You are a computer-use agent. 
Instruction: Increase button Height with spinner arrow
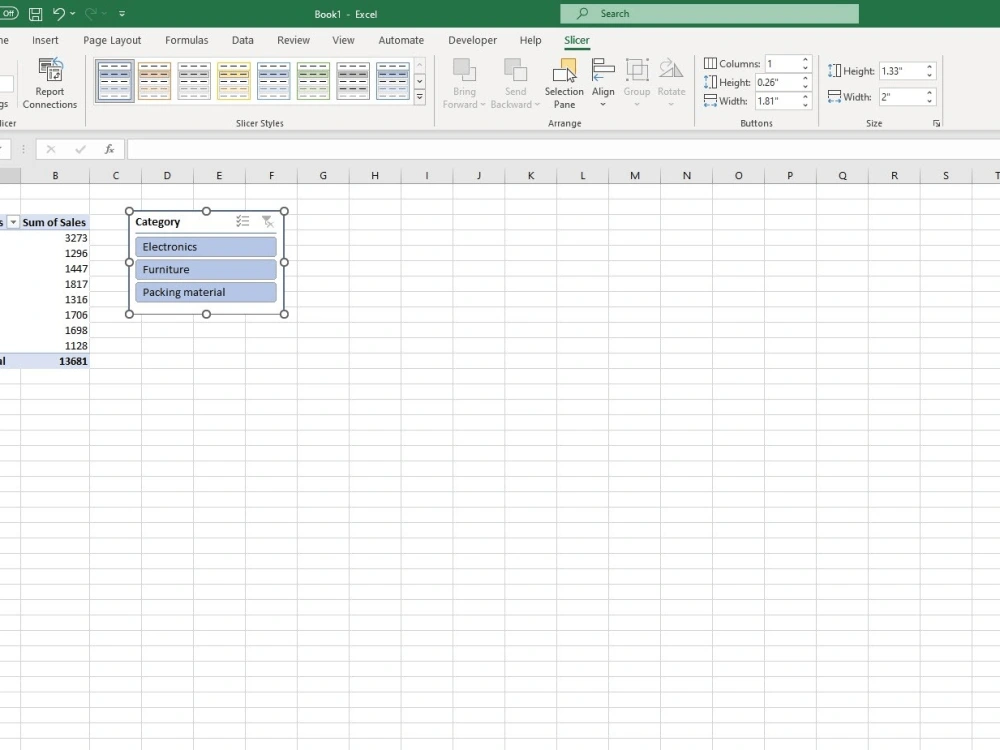(805, 78)
